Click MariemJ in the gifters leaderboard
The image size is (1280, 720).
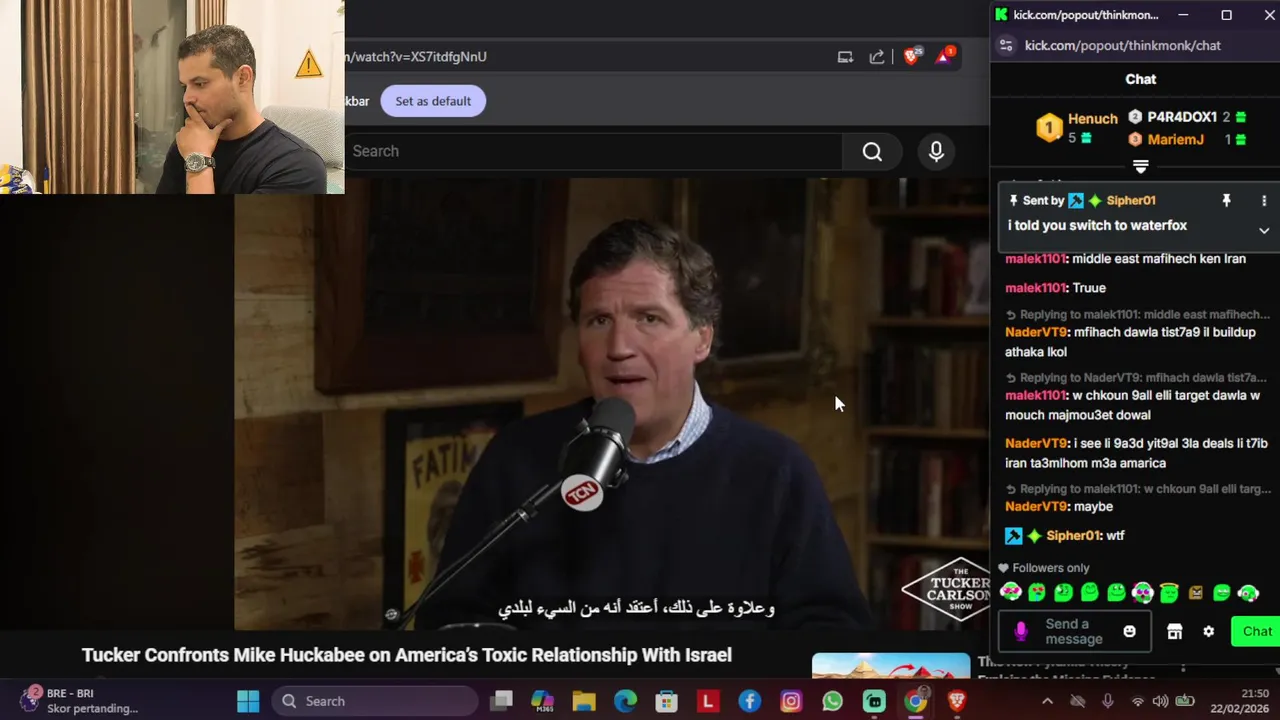(1176, 140)
